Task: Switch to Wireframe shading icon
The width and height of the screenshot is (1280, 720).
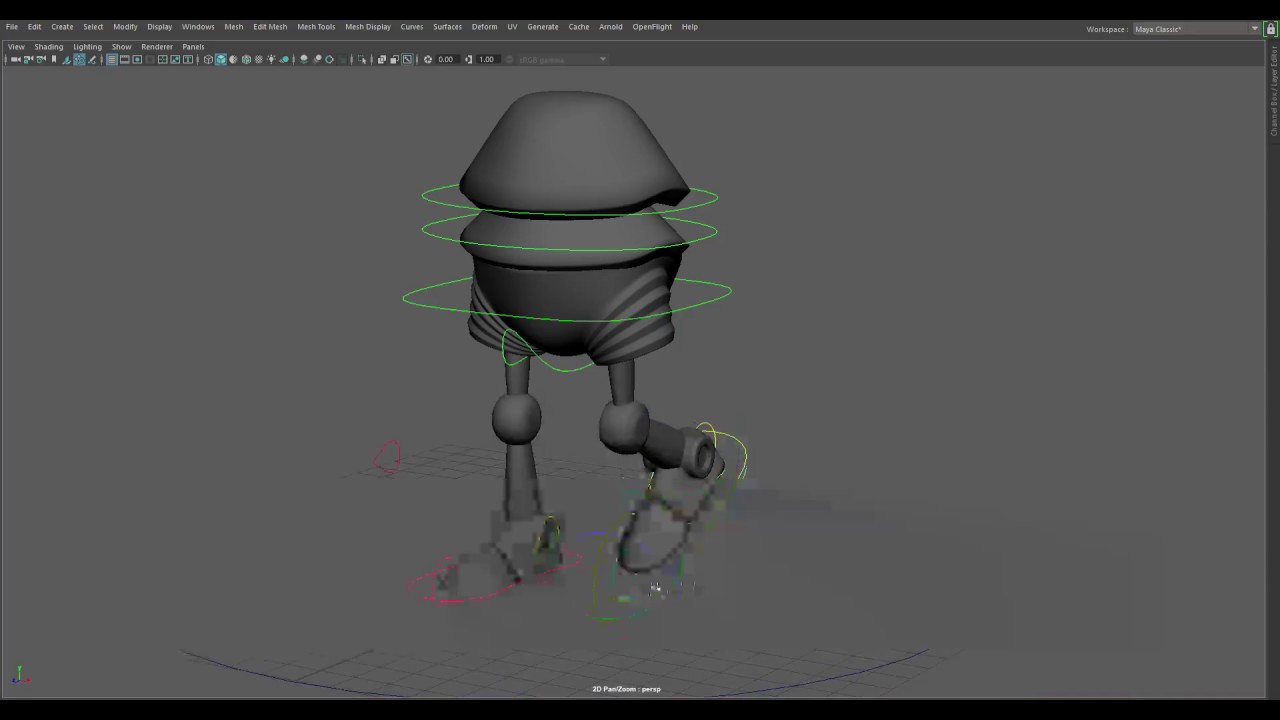Action: (x=208, y=59)
